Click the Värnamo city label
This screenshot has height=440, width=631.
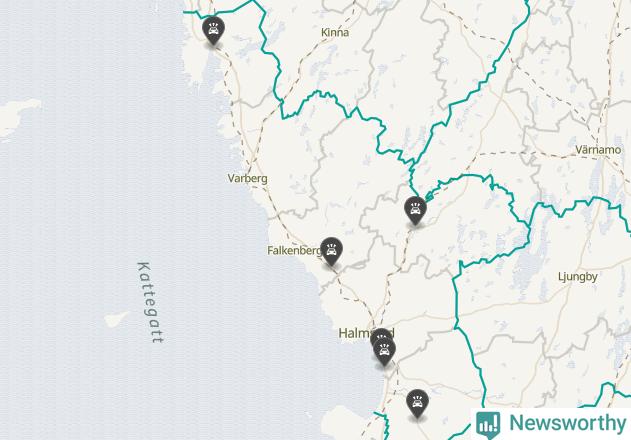coord(598,150)
